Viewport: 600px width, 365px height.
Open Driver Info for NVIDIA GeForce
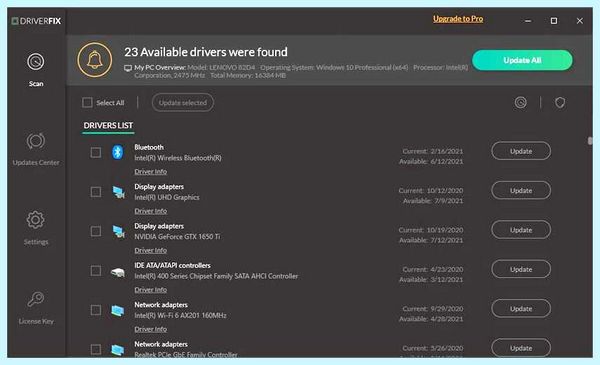click(150, 251)
